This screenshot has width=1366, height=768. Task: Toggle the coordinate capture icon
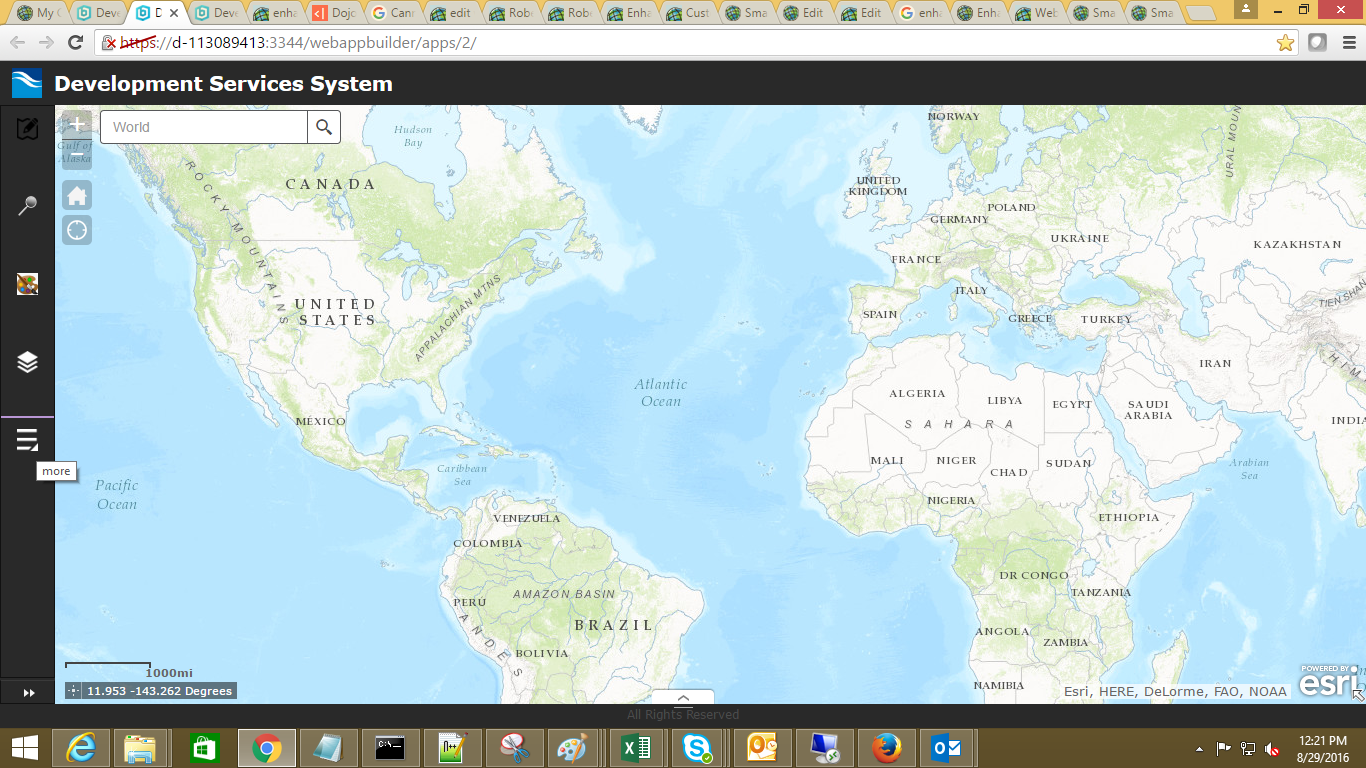[x=74, y=691]
